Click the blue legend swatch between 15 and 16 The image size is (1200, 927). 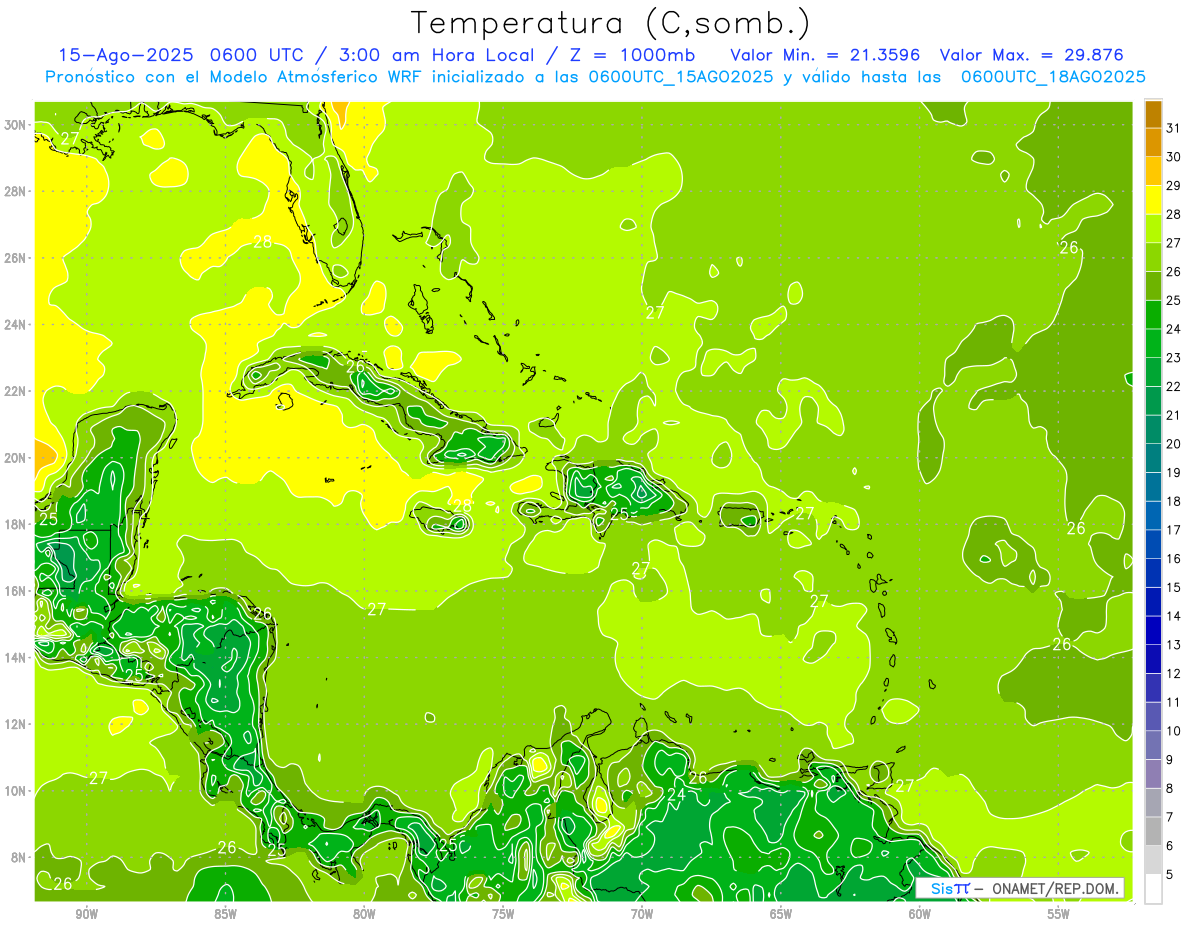[x=1153, y=573]
